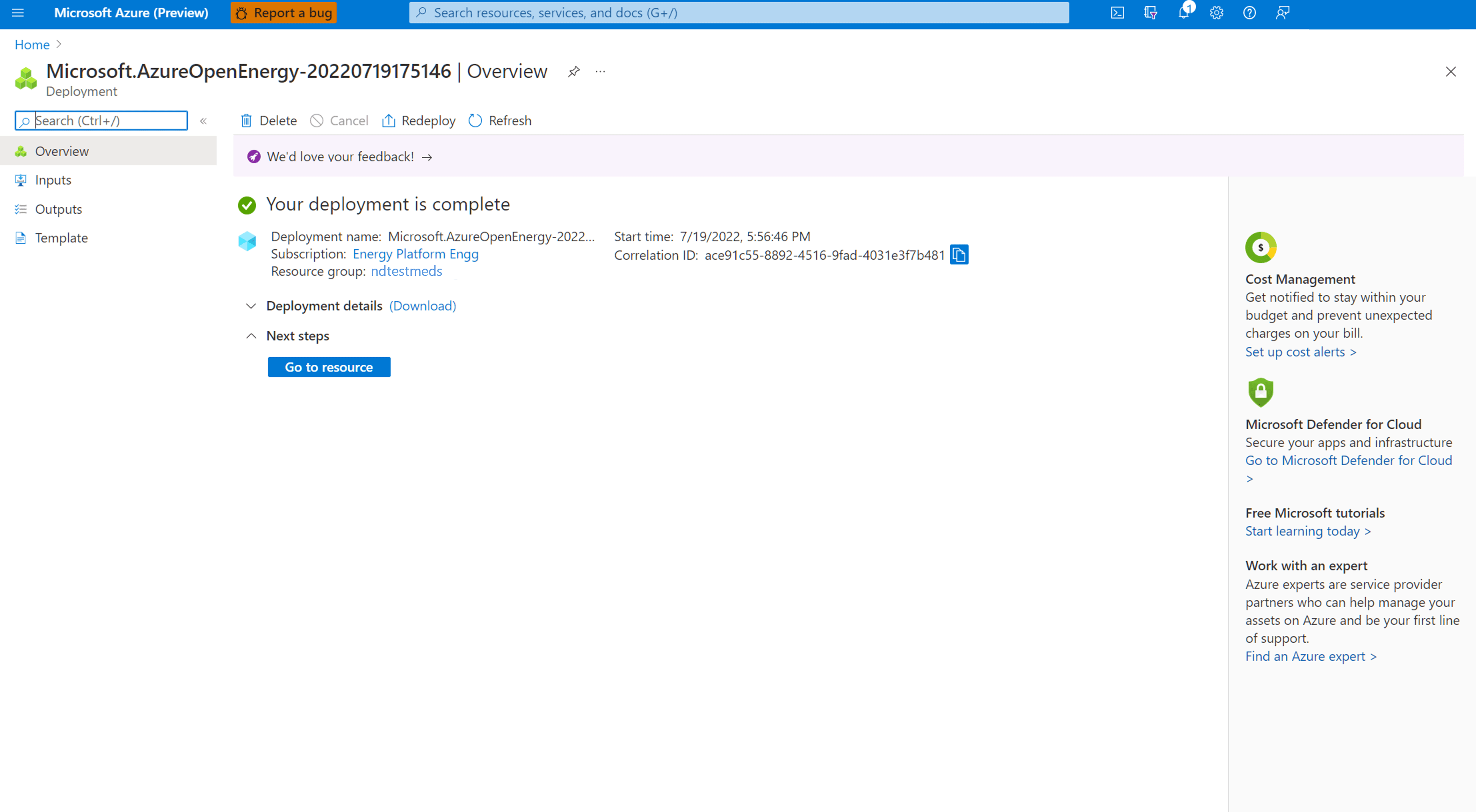Switch to the Inputs section
The width and height of the screenshot is (1476, 812).
pyautogui.click(x=53, y=179)
